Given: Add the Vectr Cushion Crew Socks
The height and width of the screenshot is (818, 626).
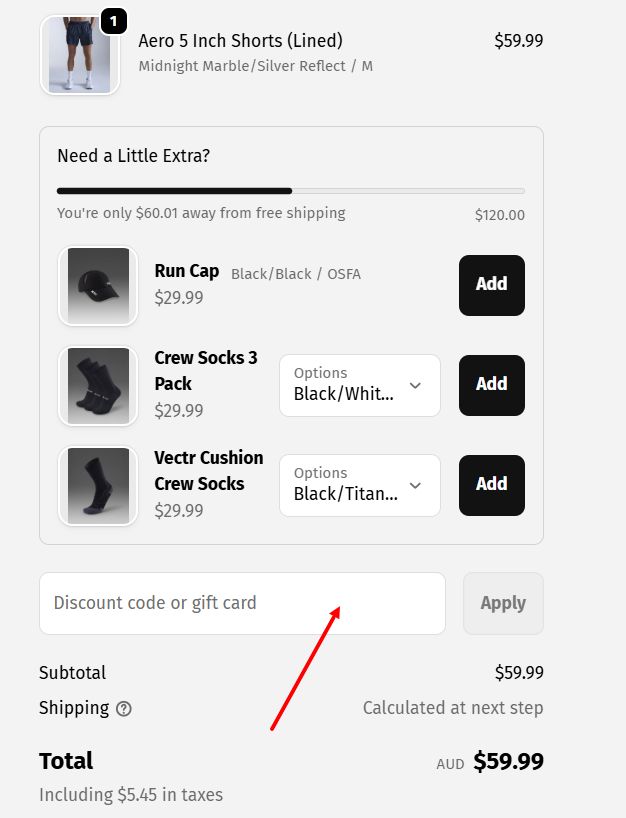Looking at the screenshot, I should 491,485.
